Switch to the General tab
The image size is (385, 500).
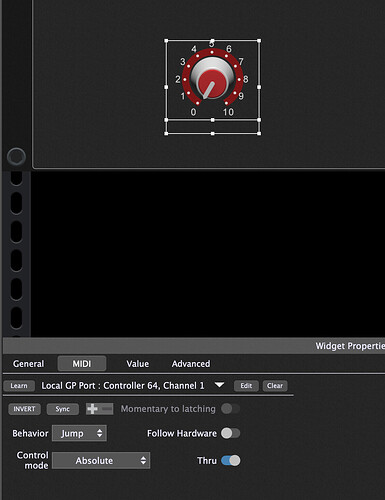(x=28, y=363)
